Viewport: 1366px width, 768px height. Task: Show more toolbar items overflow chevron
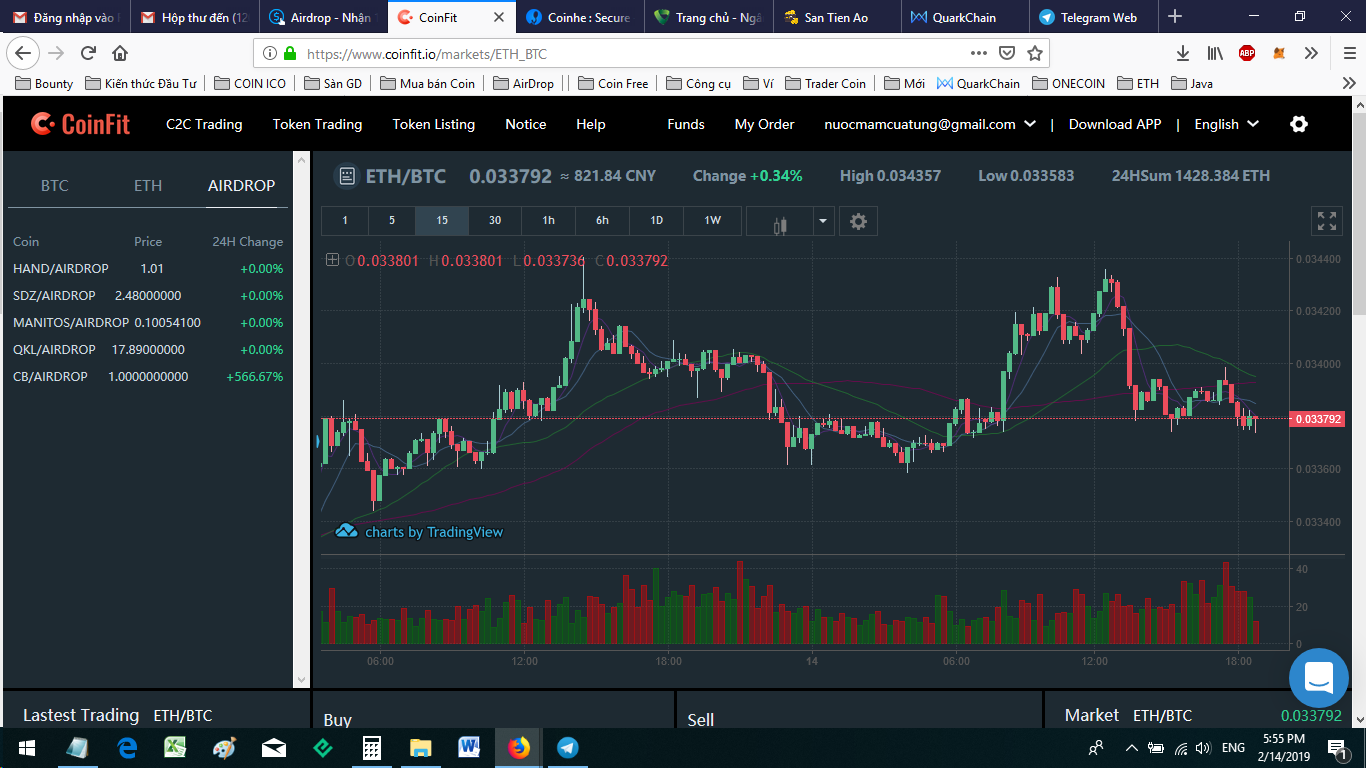point(1313,53)
